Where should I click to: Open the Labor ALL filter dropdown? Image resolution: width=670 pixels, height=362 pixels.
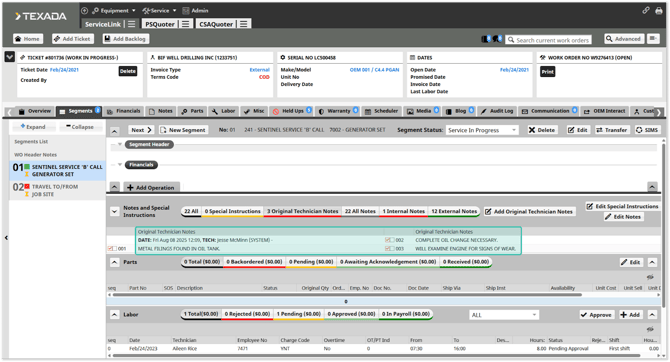point(504,315)
